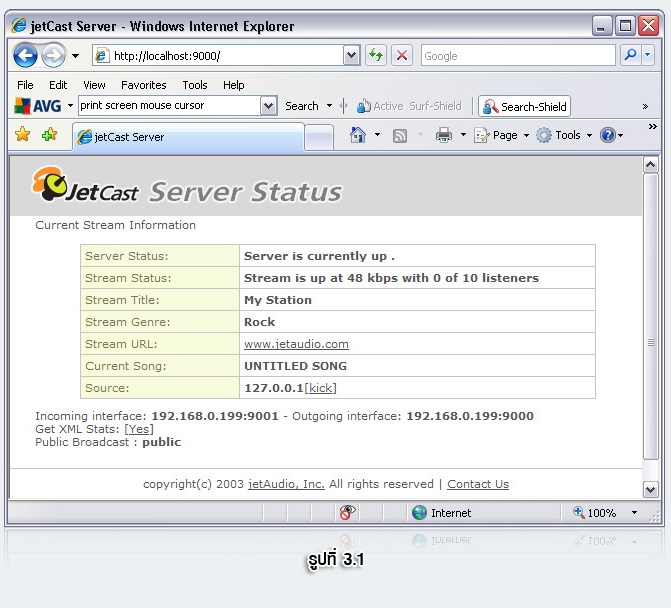
Task: Open the Tools menu in menu bar
Action: 195,85
